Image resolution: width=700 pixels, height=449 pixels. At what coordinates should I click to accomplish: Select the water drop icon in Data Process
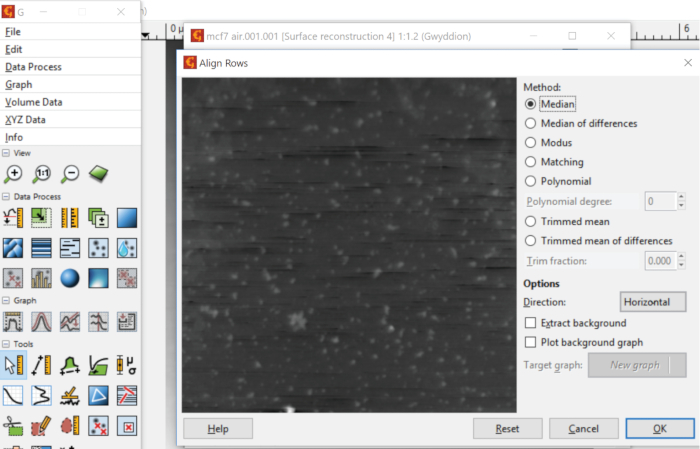tap(126, 247)
